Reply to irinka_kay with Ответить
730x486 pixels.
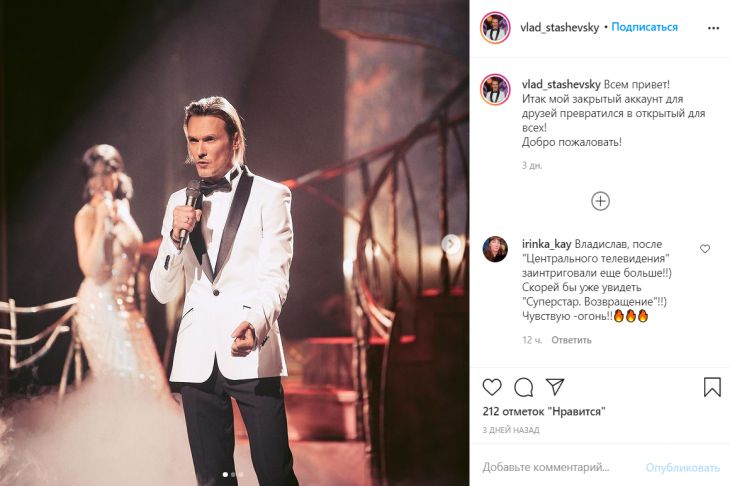click(571, 340)
